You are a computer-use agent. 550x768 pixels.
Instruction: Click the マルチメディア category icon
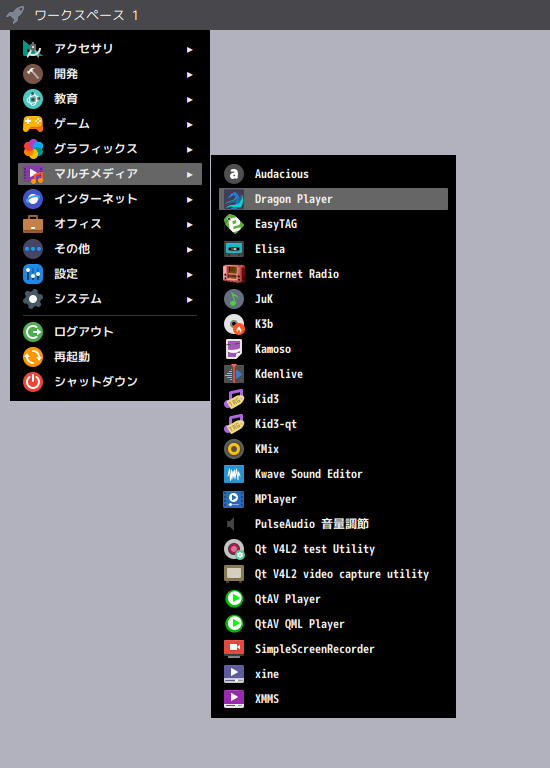(33, 174)
